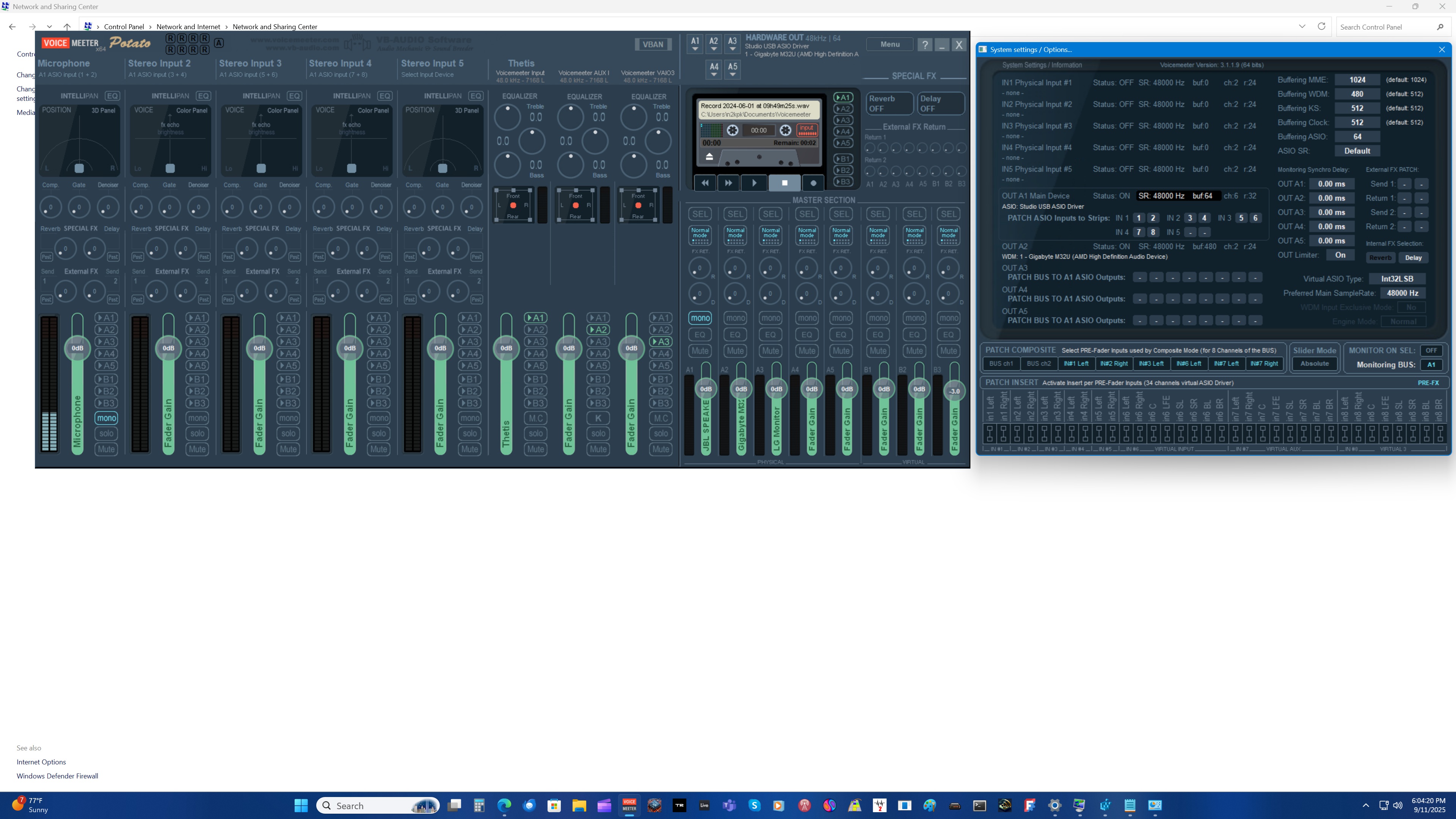Click the recorder input indicator
This screenshot has height=819, width=1456.
pyautogui.click(x=807, y=130)
